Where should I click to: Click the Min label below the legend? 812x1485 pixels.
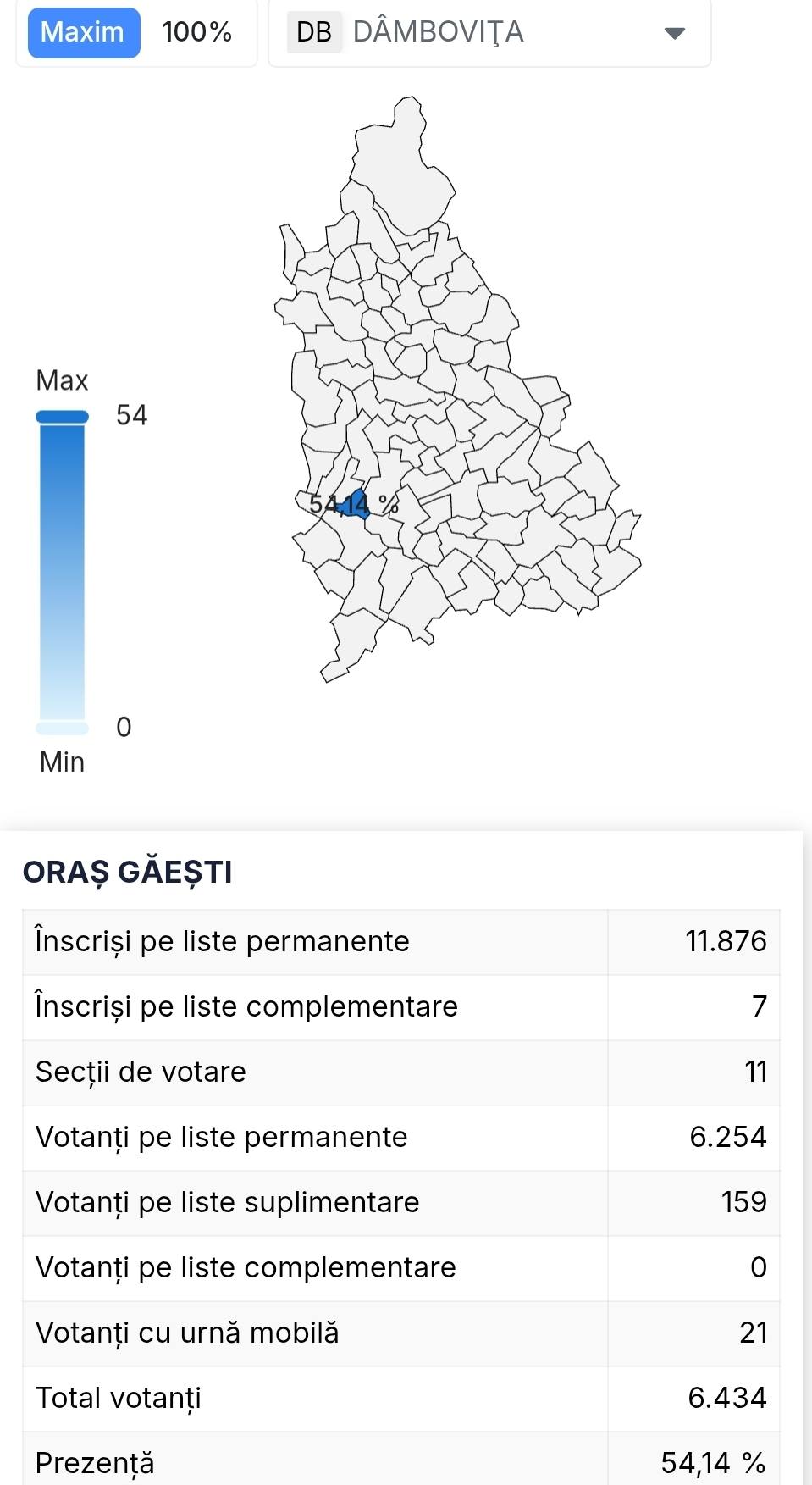[61, 762]
